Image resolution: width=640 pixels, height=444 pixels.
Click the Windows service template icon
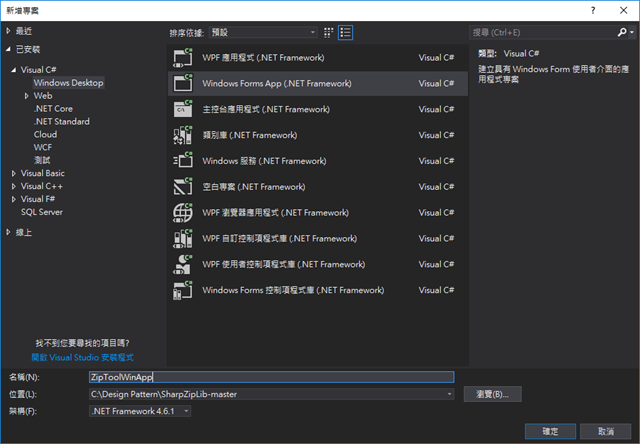pyautogui.click(x=182, y=161)
